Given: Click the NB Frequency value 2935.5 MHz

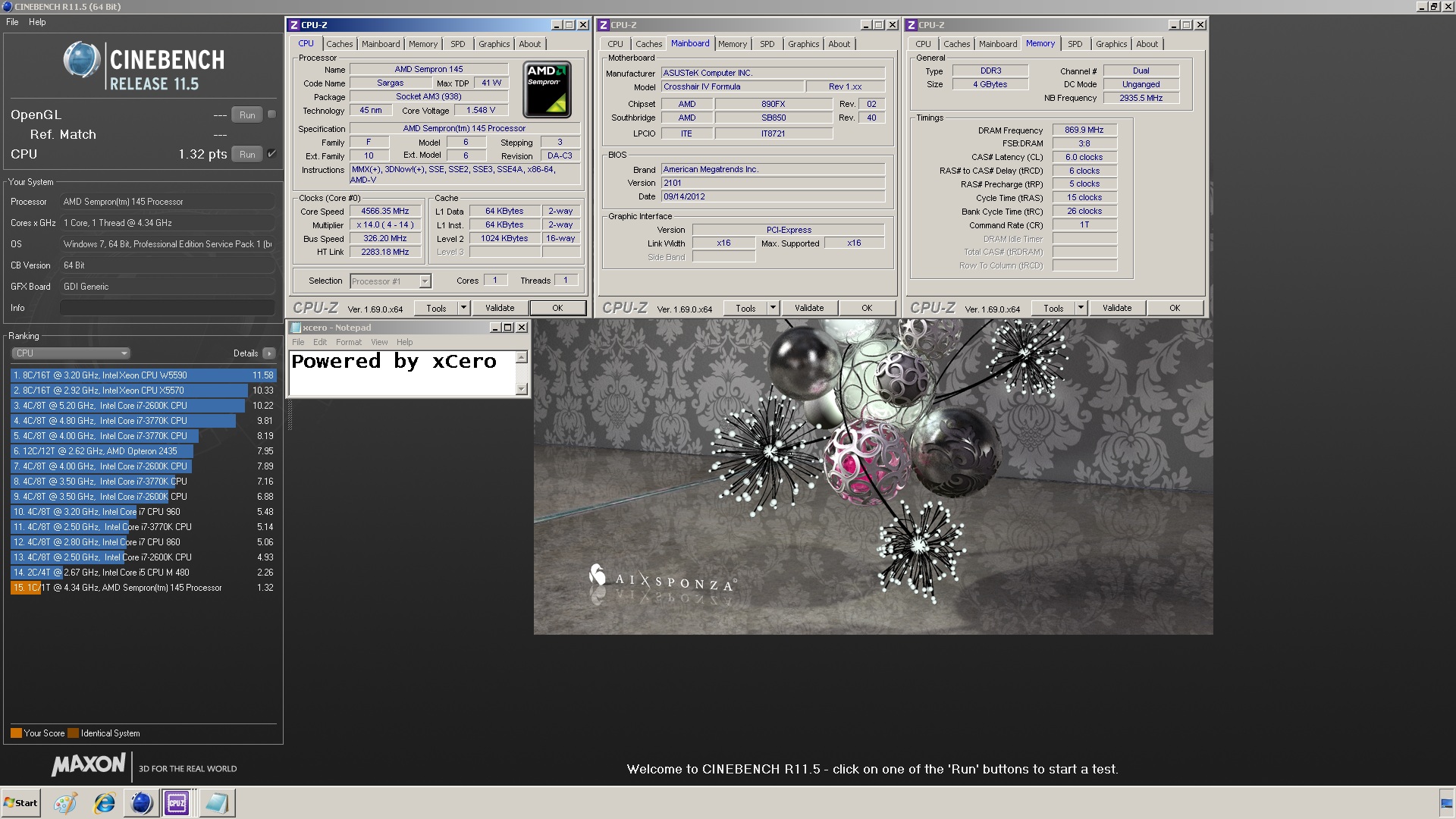Looking at the screenshot, I should 1141,98.
